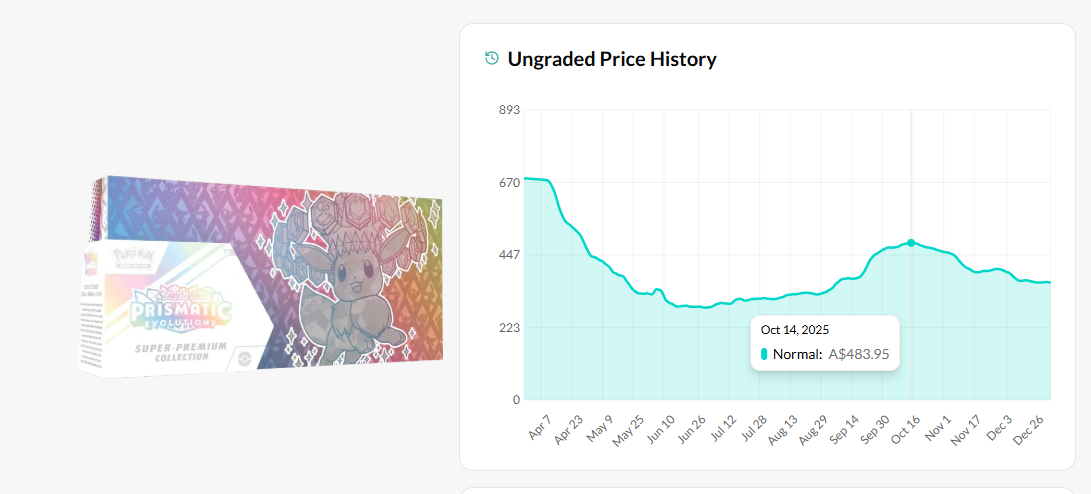Select the Dec 26 date label
The width and height of the screenshot is (1091, 494).
[1030, 431]
